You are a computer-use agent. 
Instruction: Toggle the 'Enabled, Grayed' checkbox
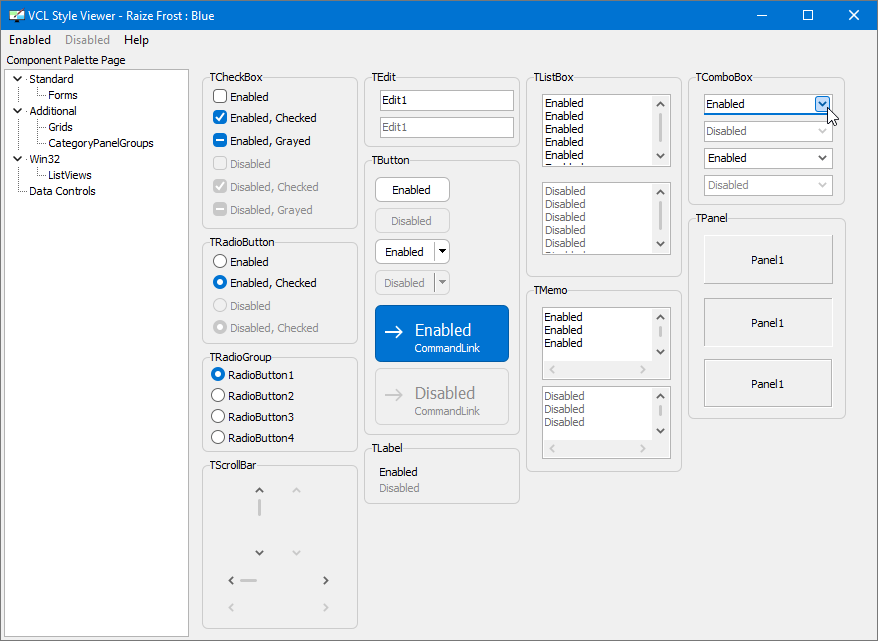pyautogui.click(x=220, y=141)
